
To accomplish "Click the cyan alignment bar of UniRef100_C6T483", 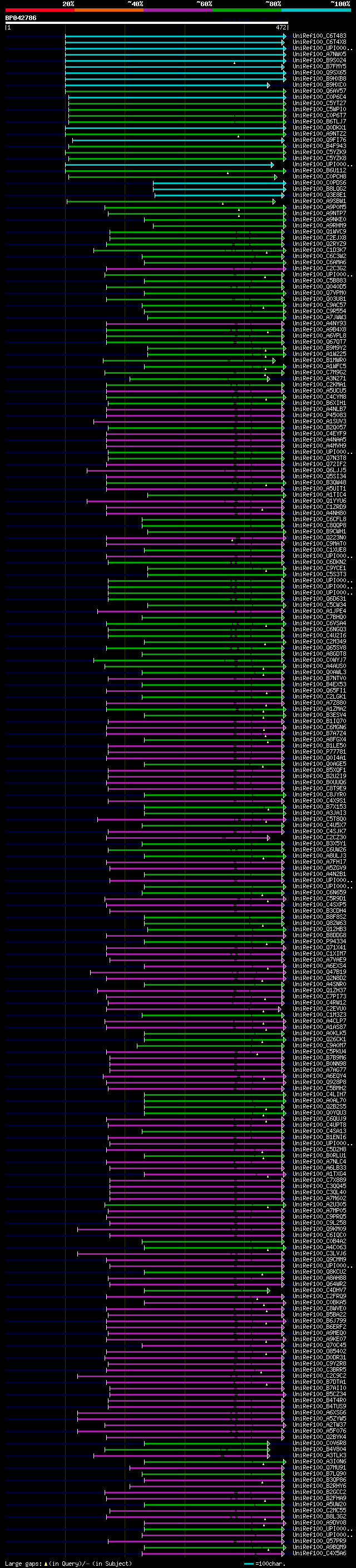I will pyautogui.click(x=175, y=36).
